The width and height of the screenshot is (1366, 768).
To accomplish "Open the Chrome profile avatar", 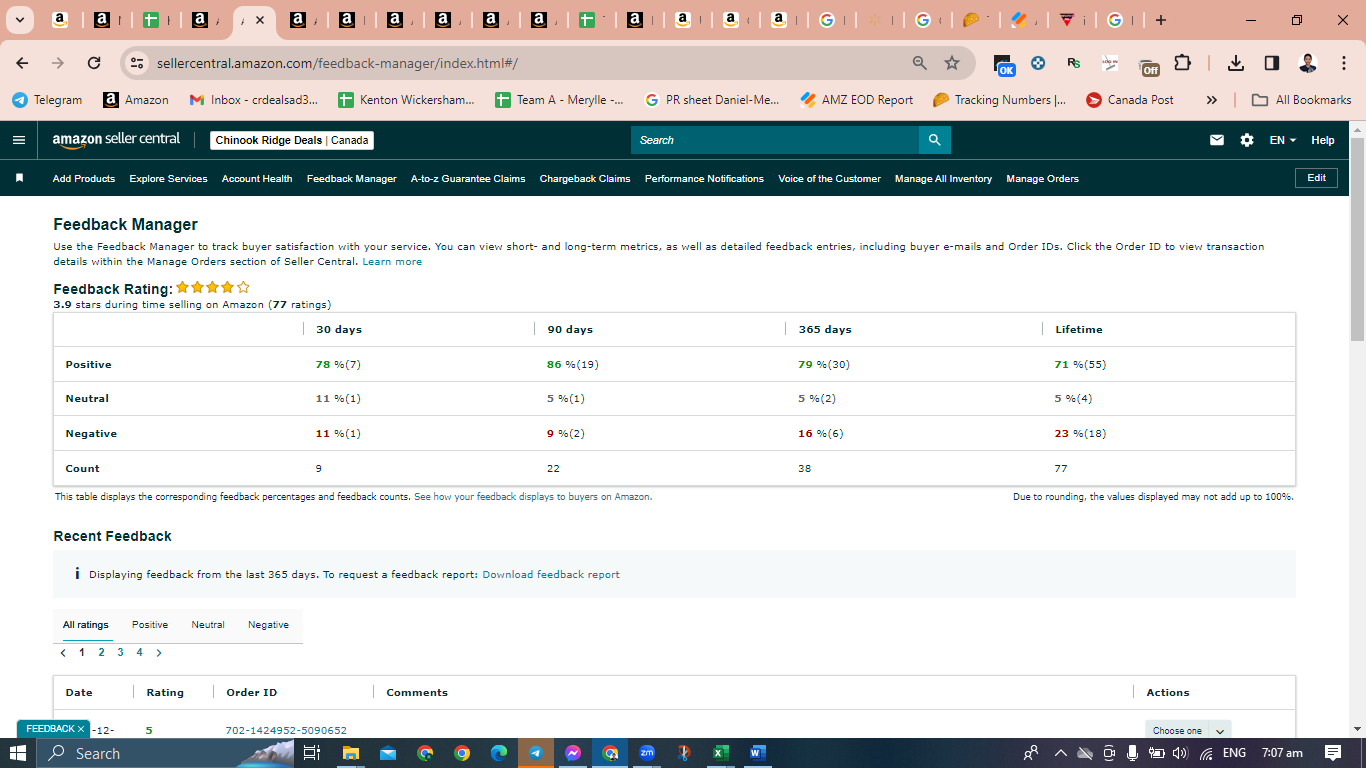I will pyautogui.click(x=1308, y=63).
